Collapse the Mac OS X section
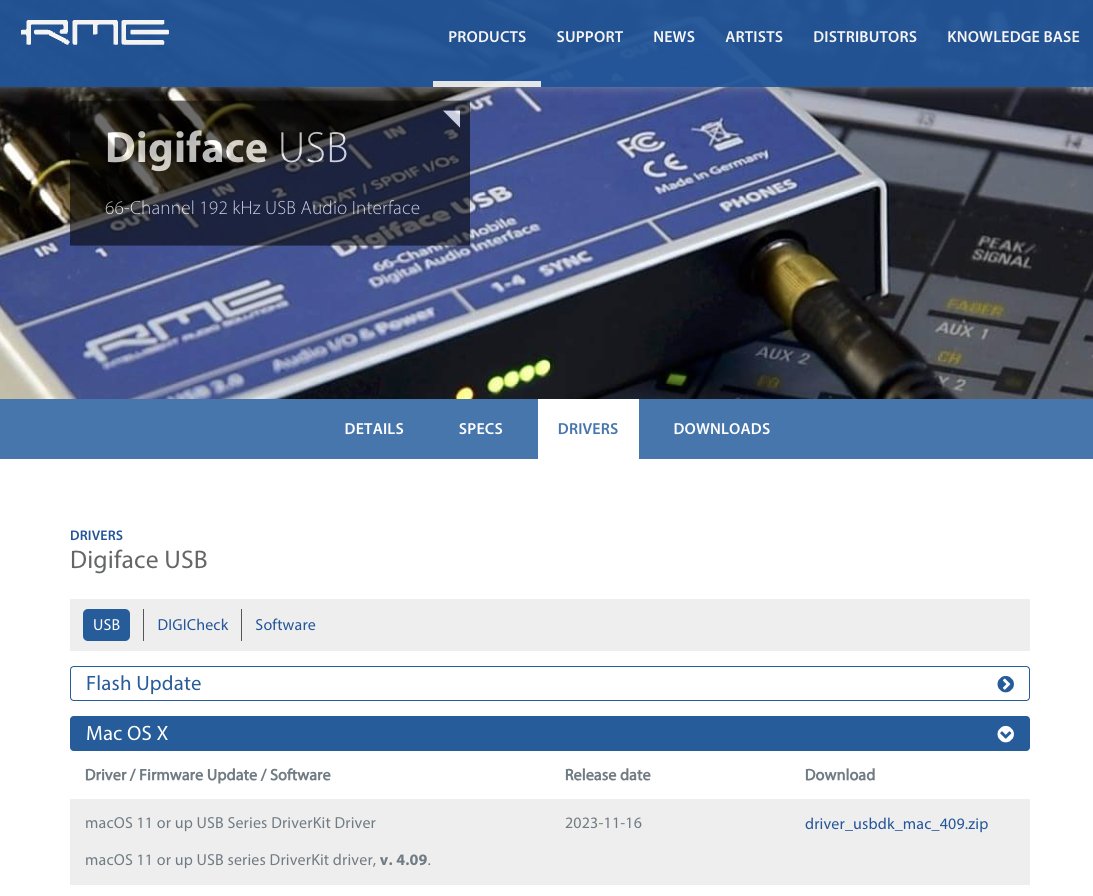1093x896 pixels. click(549, 734)
